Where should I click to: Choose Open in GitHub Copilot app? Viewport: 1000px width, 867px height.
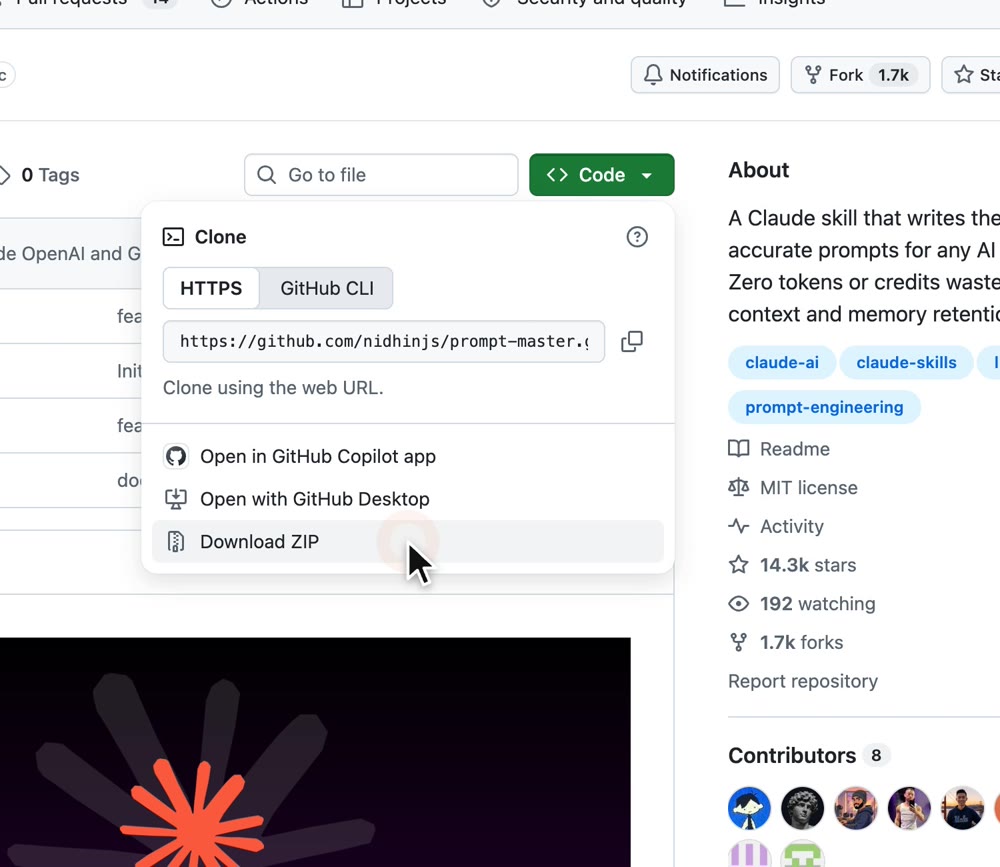click(408, 457)
